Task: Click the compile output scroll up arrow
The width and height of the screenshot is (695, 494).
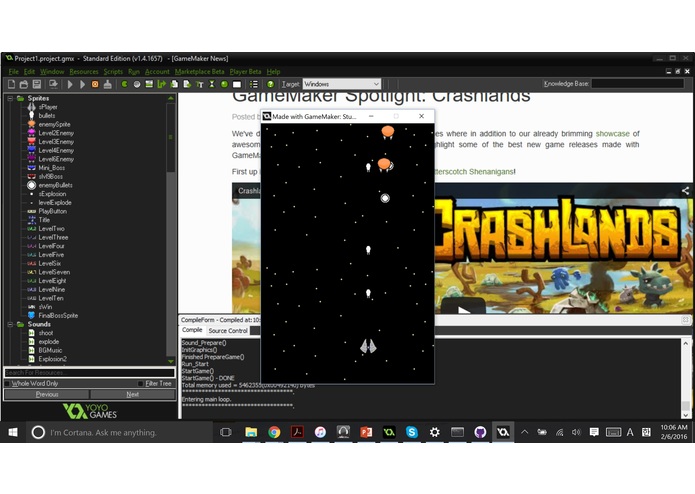Action: 686,343
